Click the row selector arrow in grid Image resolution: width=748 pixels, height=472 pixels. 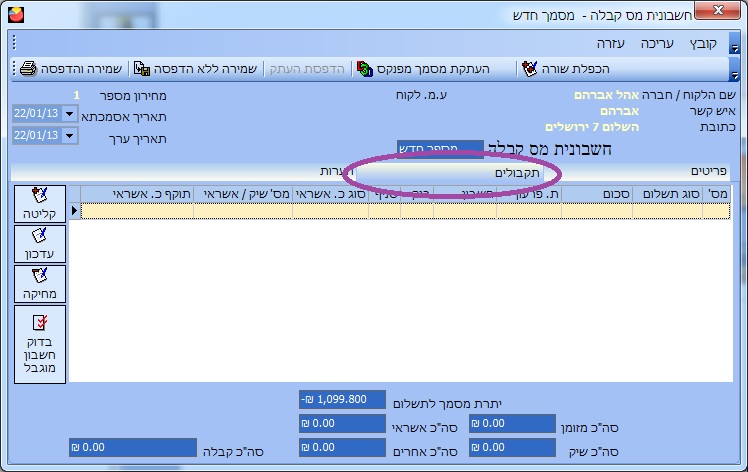click(74, 210)
